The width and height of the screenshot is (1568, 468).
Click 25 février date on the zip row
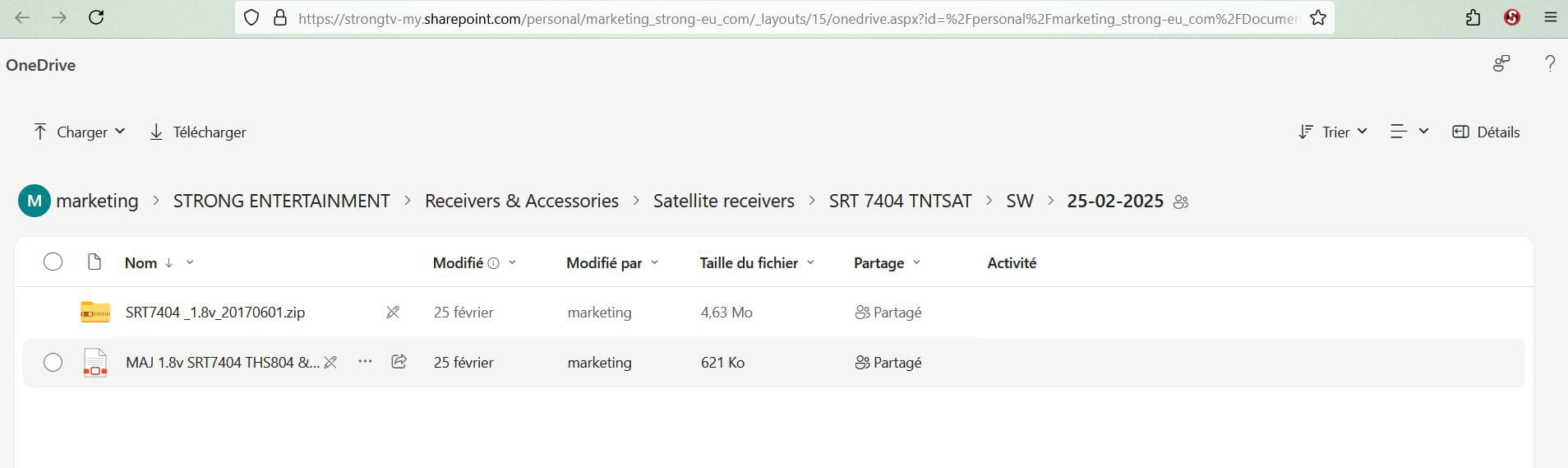coord(463,312)
